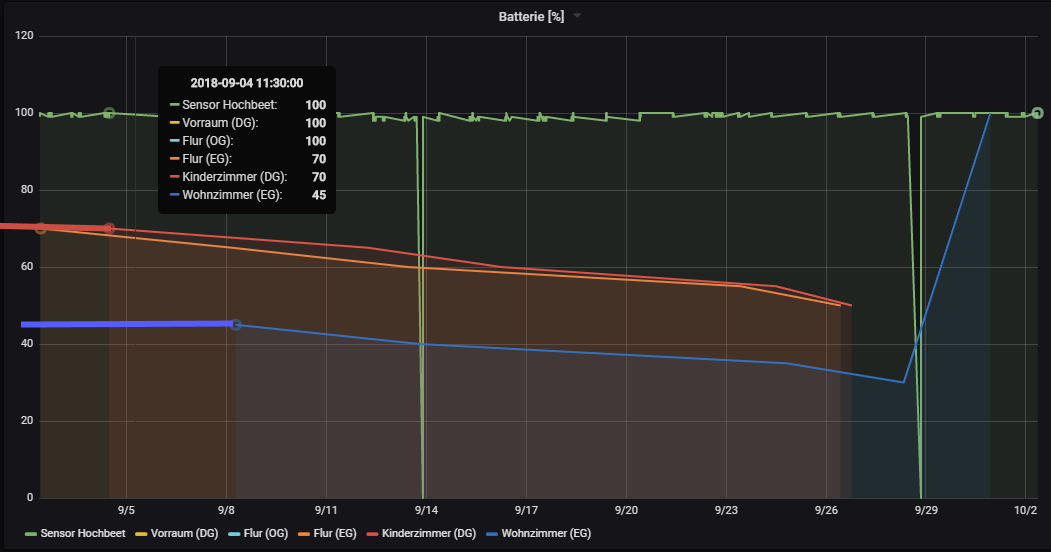Open the Batterie [%] panel title menu
Screen dimensions: 1051x552
[x=531, y=17]
